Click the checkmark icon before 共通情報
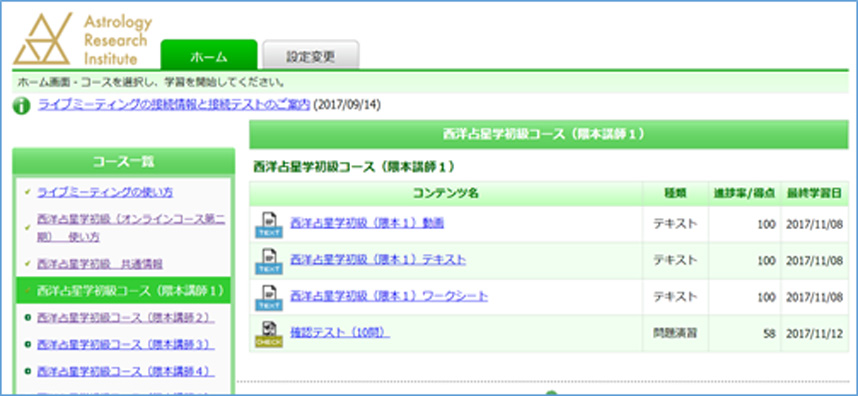 point(27,264)
